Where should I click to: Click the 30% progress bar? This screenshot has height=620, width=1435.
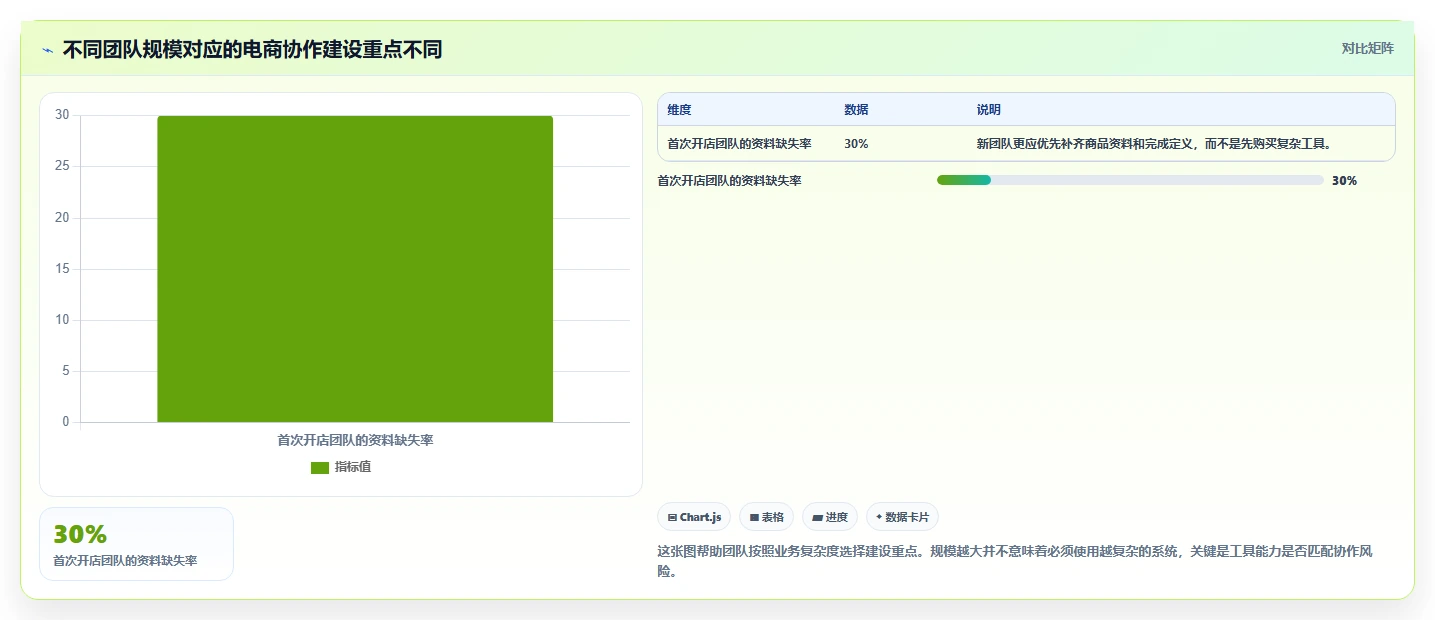tap(1130, 180)
